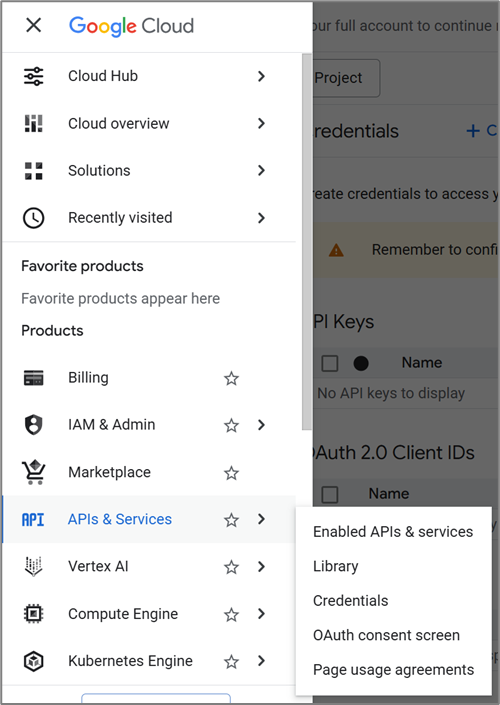This screenshot has width=500, height=705.
Task: Click the Name header in OAuth table
Action: coord(389,494)
